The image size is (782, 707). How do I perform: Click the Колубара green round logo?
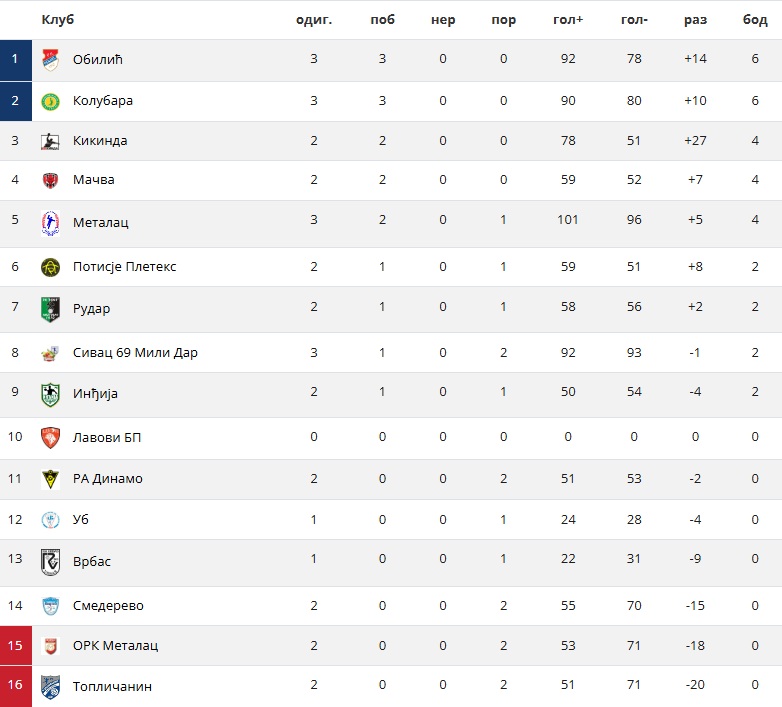[50, 101]
